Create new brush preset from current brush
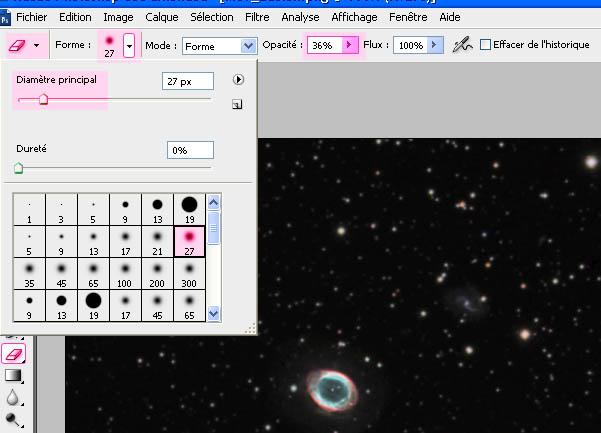This screenshot has width=601, height=433. coord(237,104)
